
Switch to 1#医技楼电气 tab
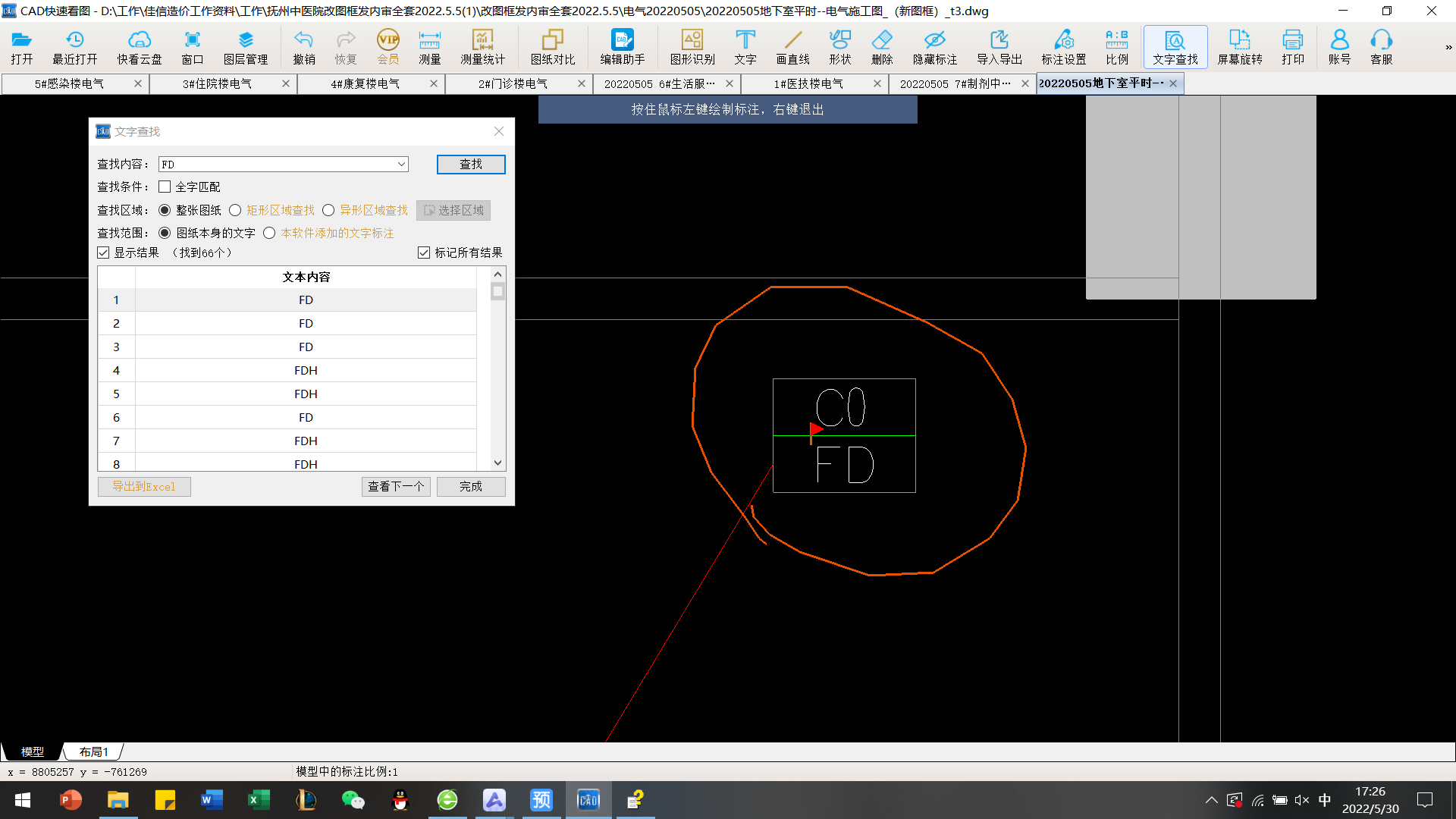point(808,83)
